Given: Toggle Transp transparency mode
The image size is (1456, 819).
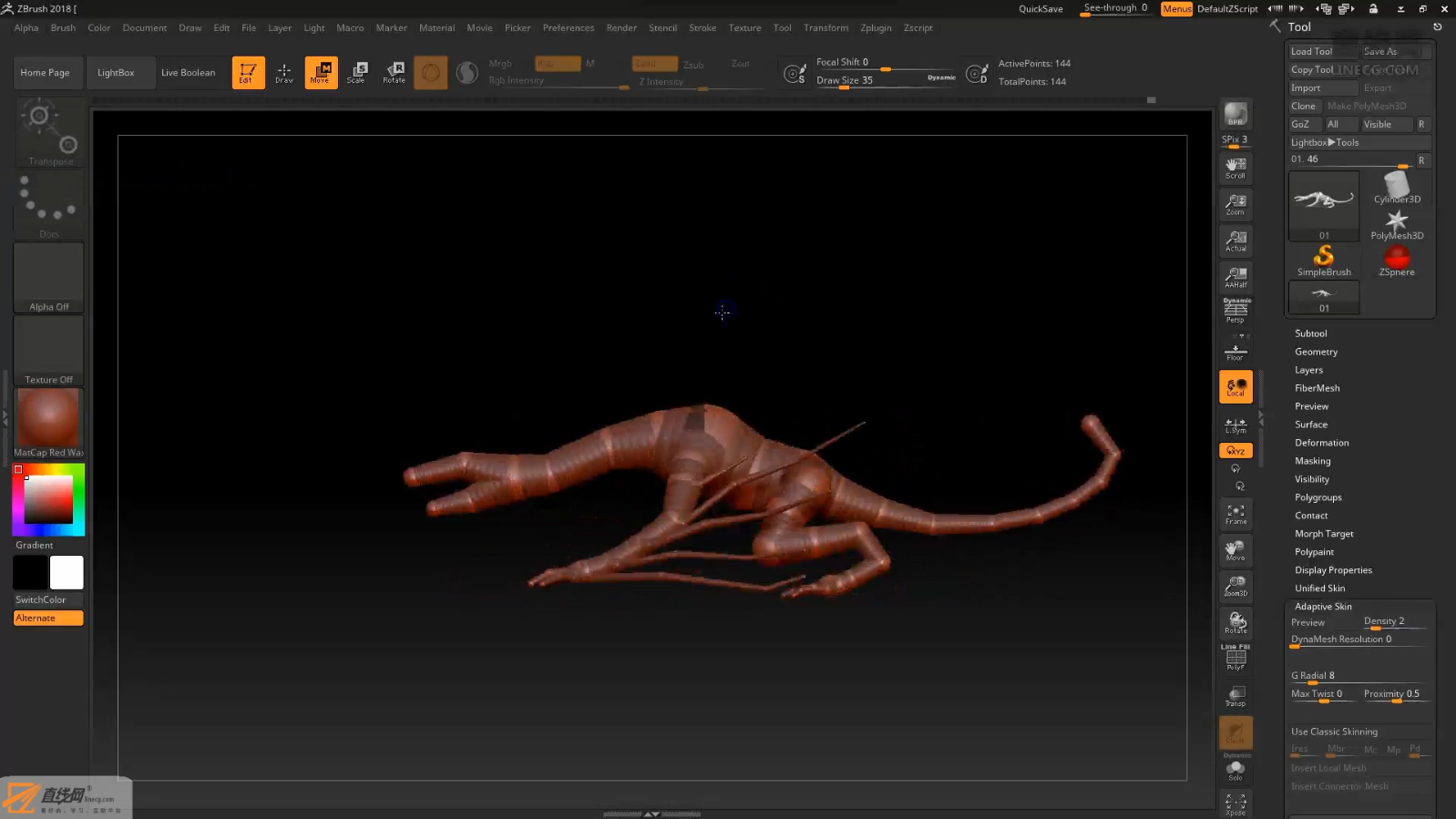Looking at the screenshot, I should 1236,696.
